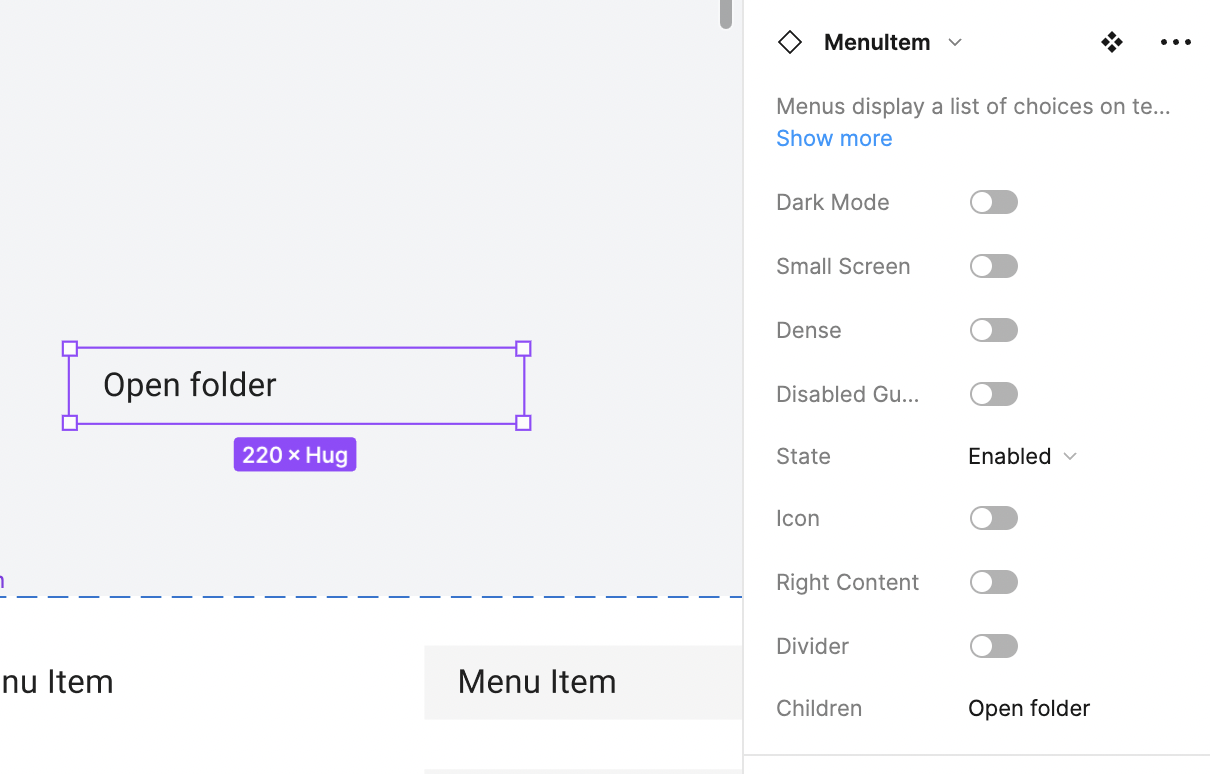Click the Children value reading Open folder
1210x774 pixels.
click(1028, 708)
